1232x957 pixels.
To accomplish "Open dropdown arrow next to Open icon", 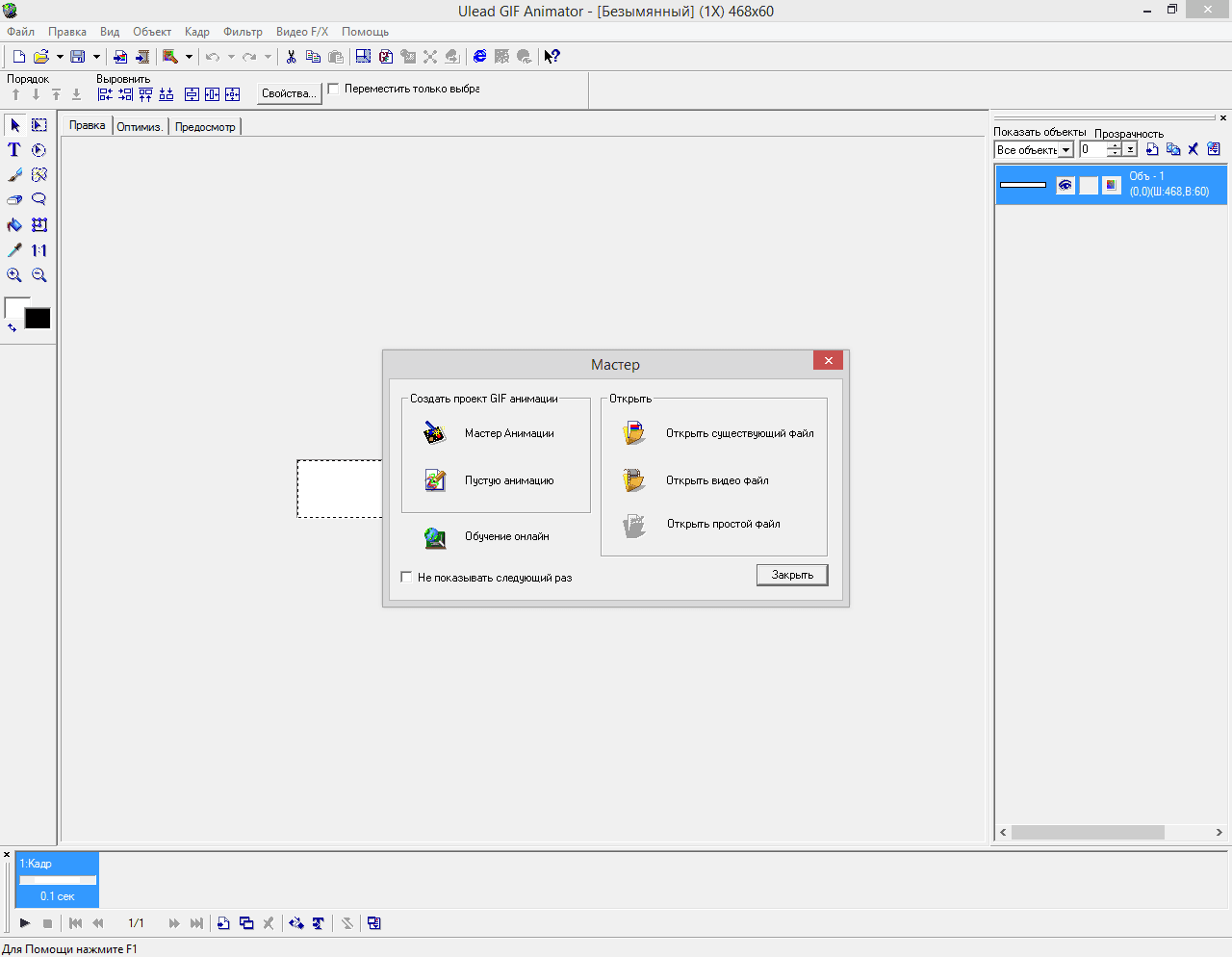I will click(x=60, y=57).
